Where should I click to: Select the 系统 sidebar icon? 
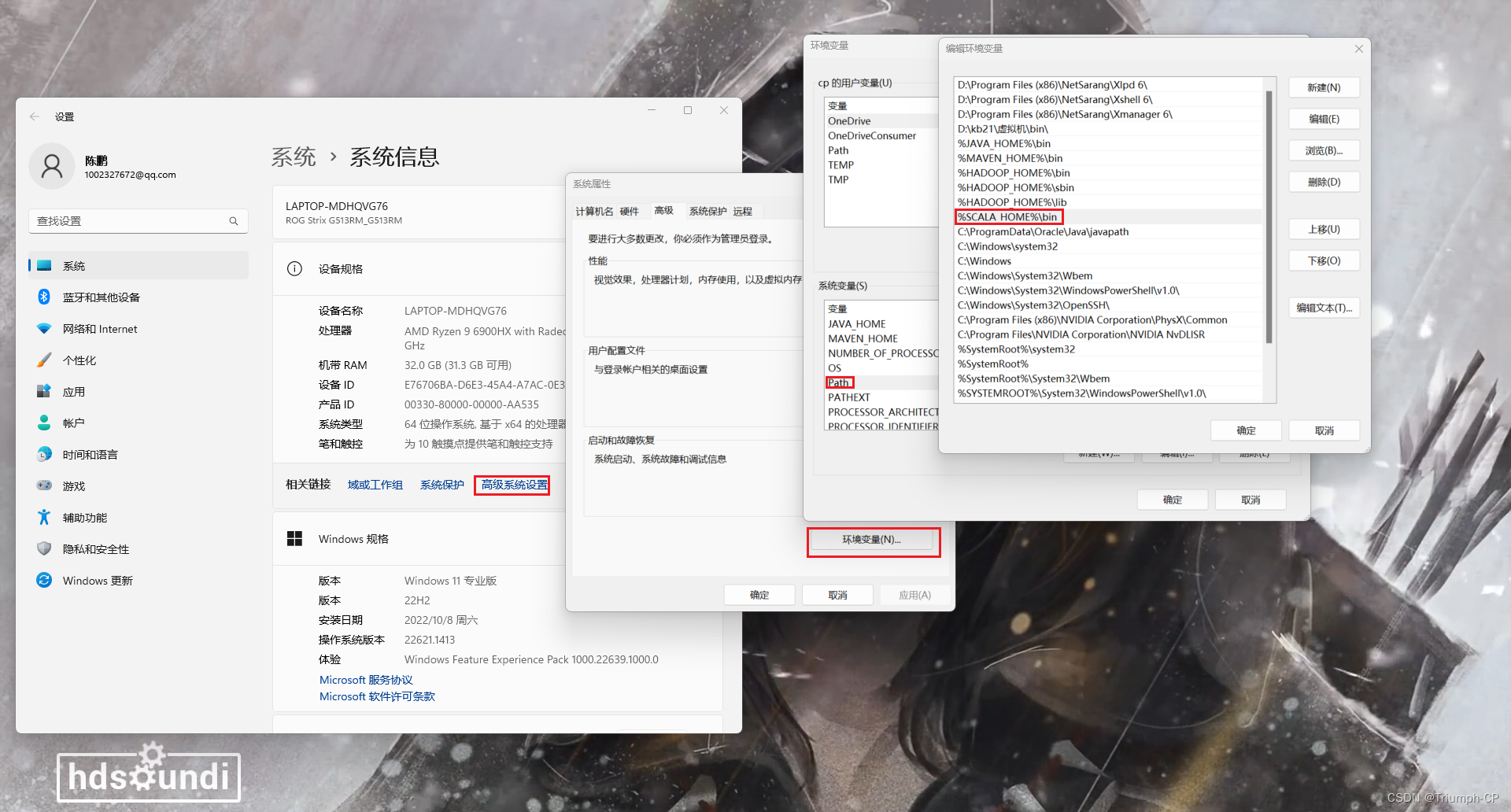pyautogui.click(x=45, y=266)
